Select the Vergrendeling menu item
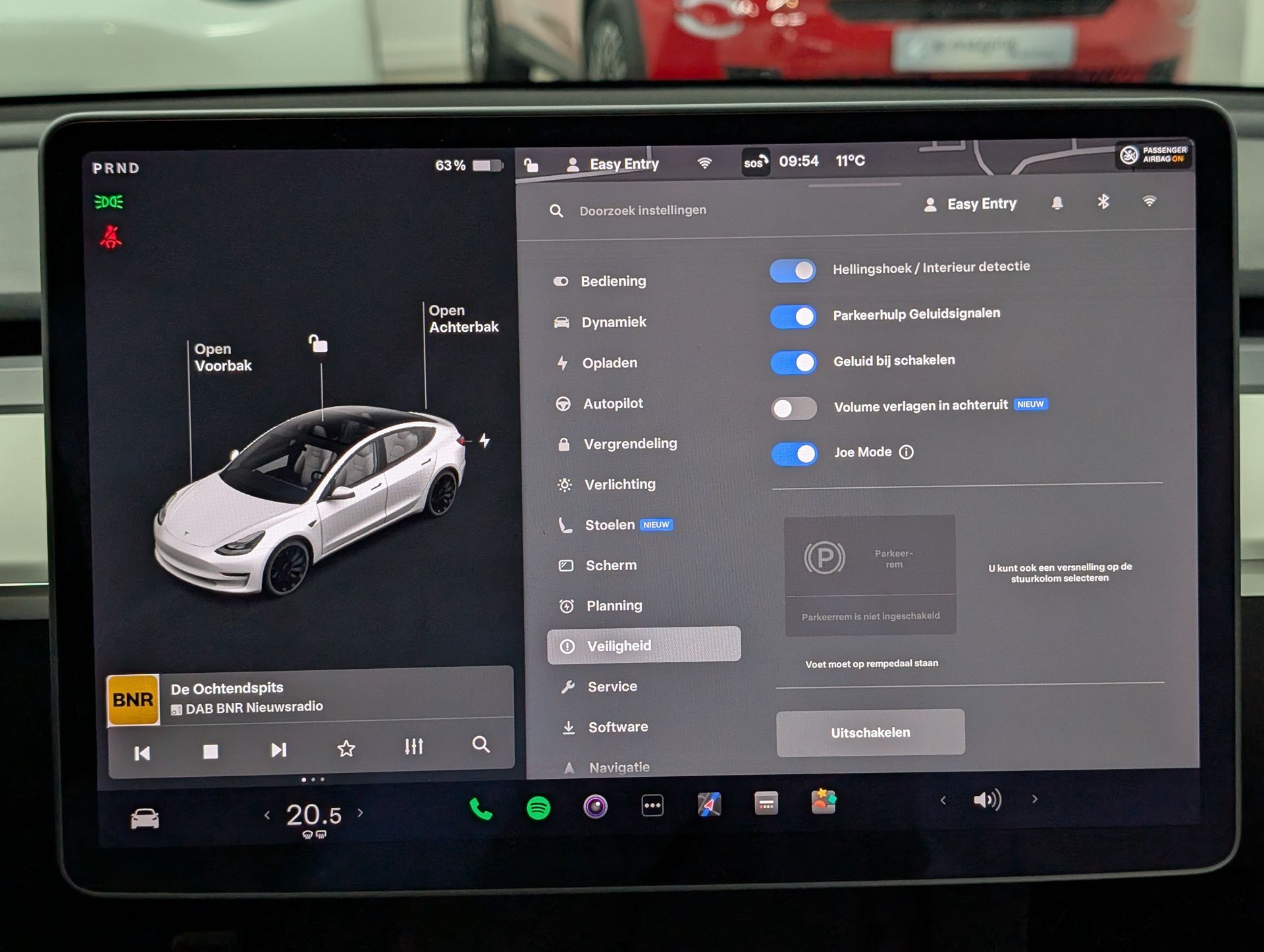1264x952 pixels. [629, 444]
